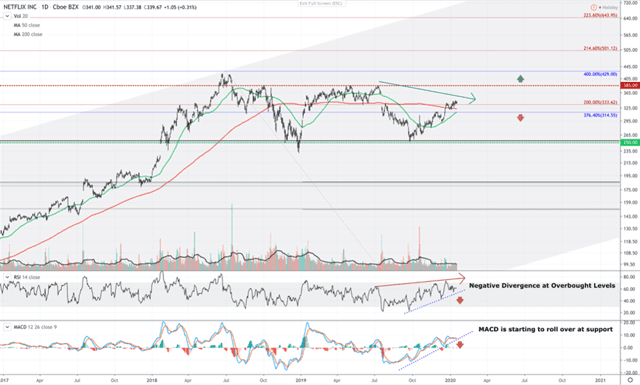
Task: Collapse the RSI pane legend chevron
Action: [7, 277]
